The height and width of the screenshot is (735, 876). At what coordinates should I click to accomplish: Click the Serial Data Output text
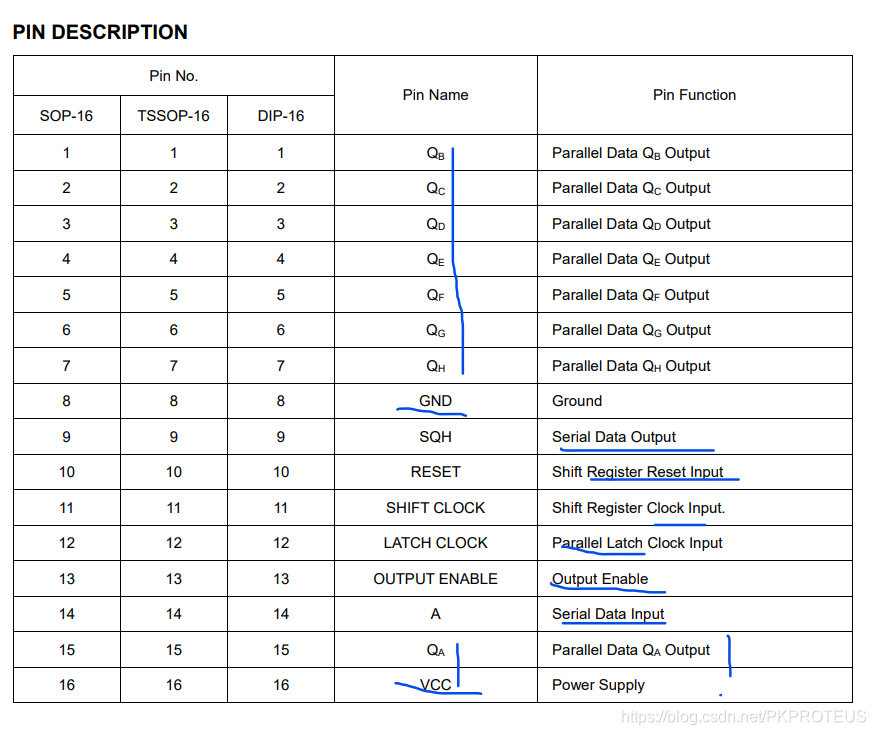pyautogui.click(x=613, y=437)
